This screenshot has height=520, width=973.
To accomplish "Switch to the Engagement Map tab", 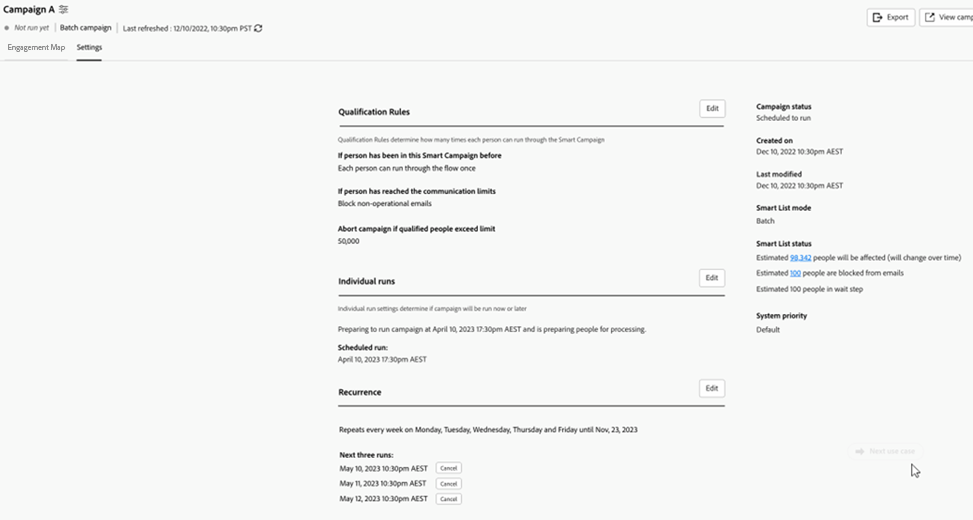I will coord(36,47).
